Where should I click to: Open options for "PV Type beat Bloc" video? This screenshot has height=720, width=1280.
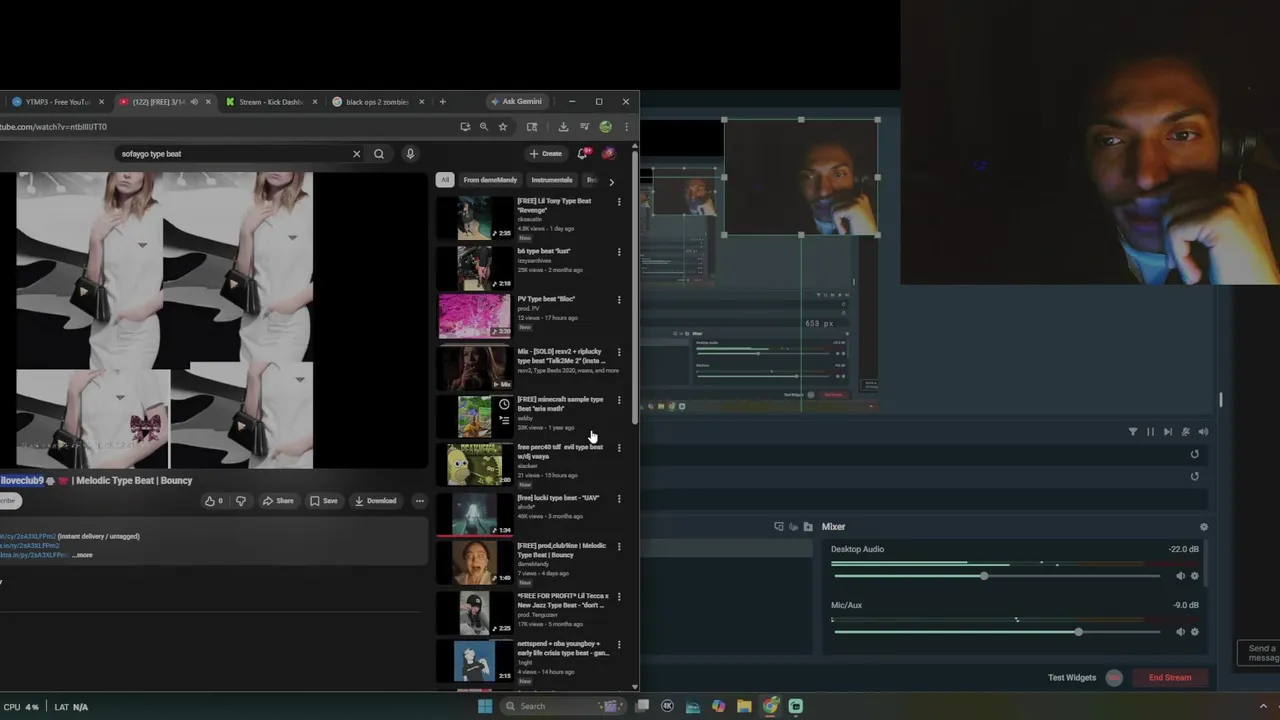[x=619, y=300]
